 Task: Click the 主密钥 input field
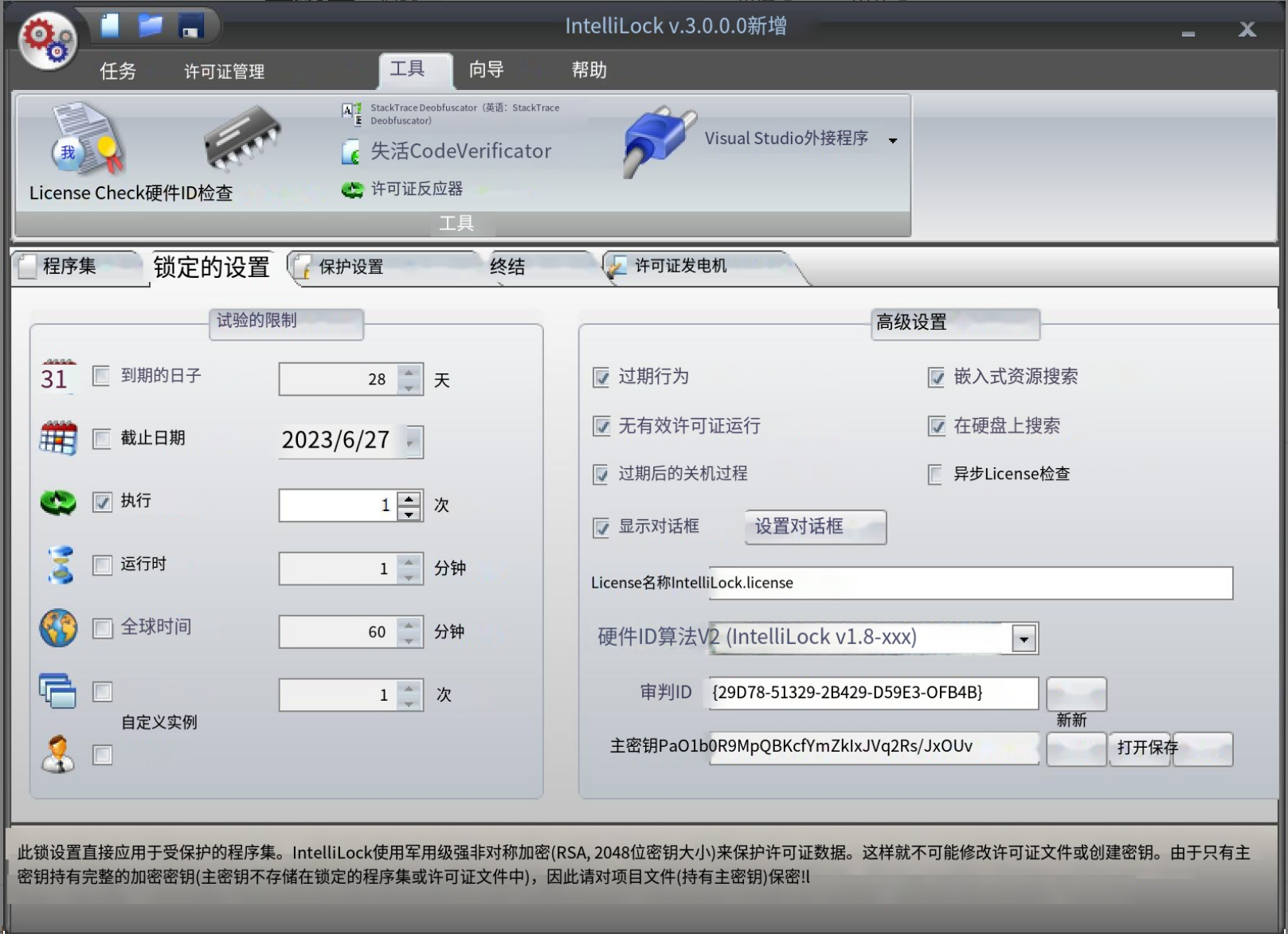(874, 748)
